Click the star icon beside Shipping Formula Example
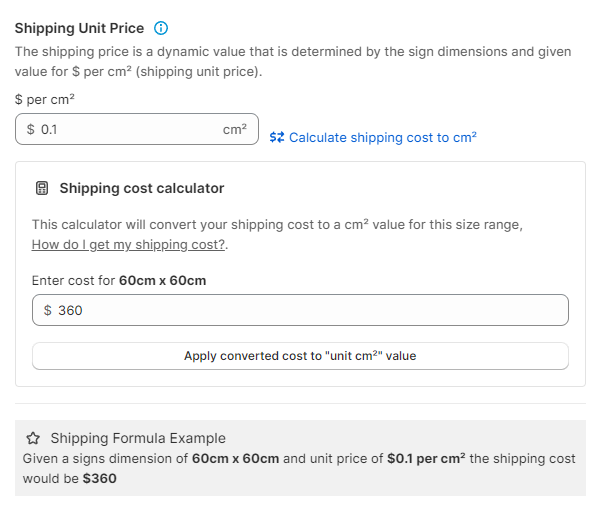 [33, 438]
